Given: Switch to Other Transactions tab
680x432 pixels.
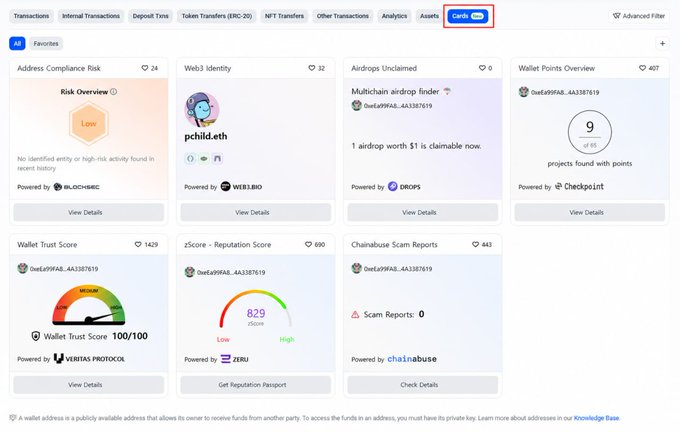Looking at the screenshot, I should (x=343, y=16).
